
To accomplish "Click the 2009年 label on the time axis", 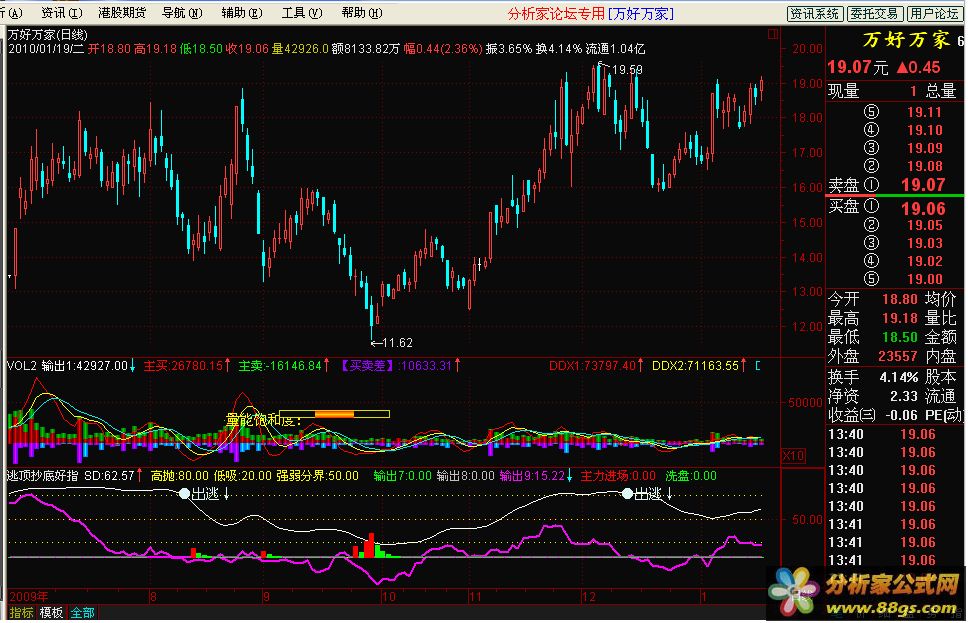I will [x=29, y=596].
